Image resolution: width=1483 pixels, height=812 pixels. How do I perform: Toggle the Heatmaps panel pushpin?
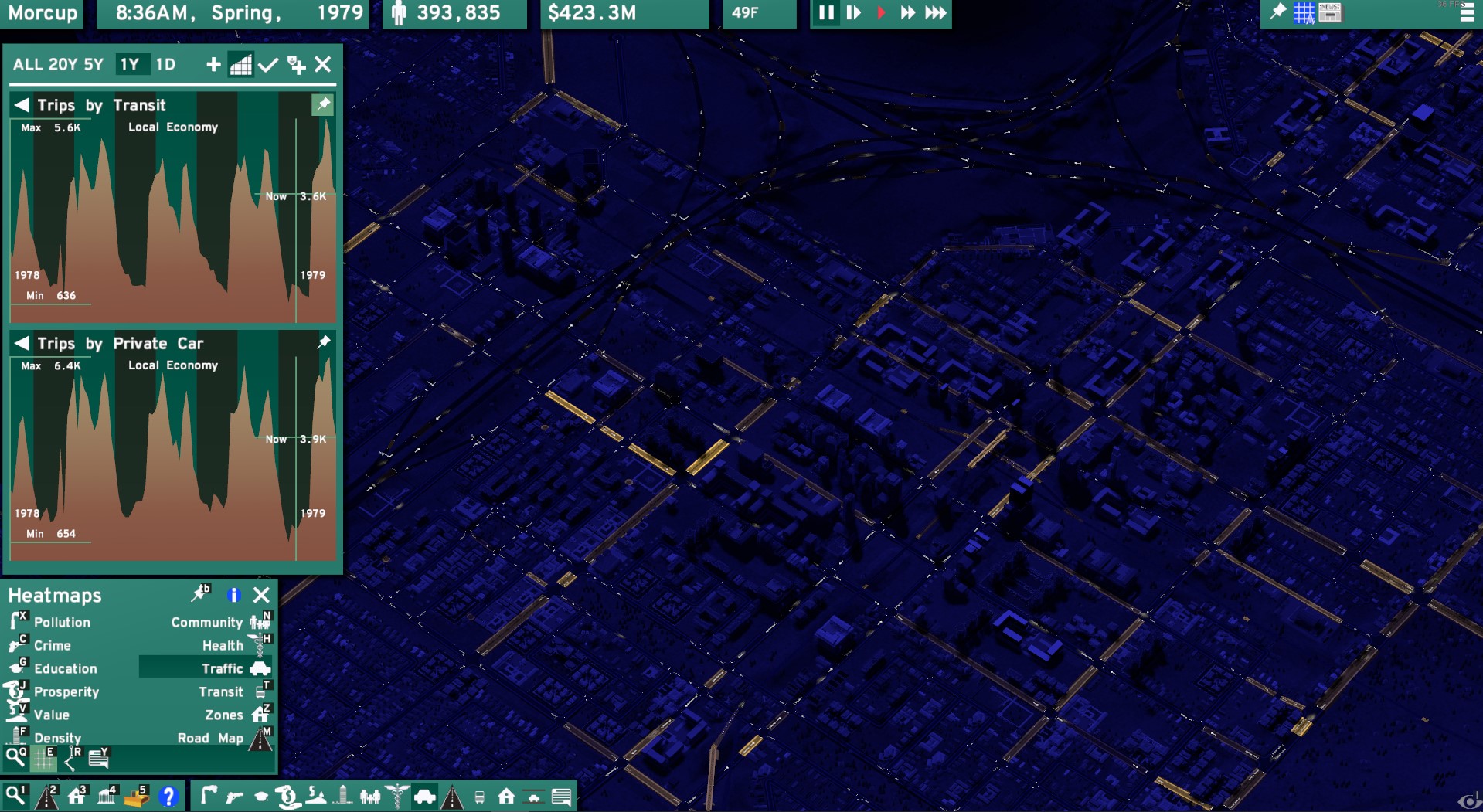coord(201,593)
